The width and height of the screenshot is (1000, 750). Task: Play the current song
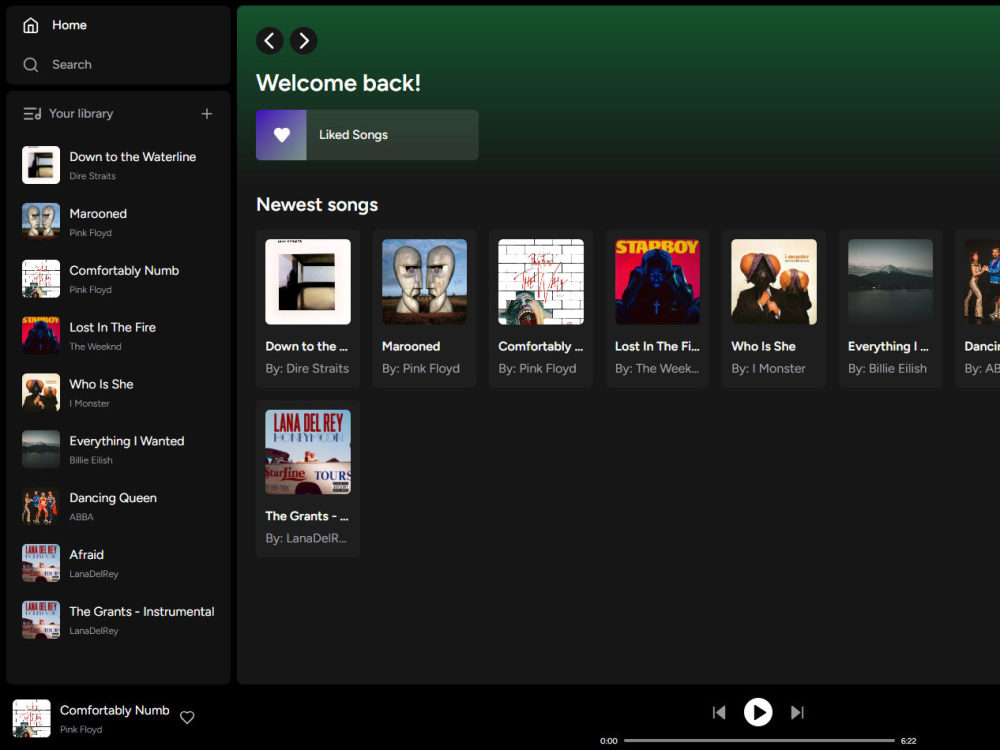(x=758, y=712)
